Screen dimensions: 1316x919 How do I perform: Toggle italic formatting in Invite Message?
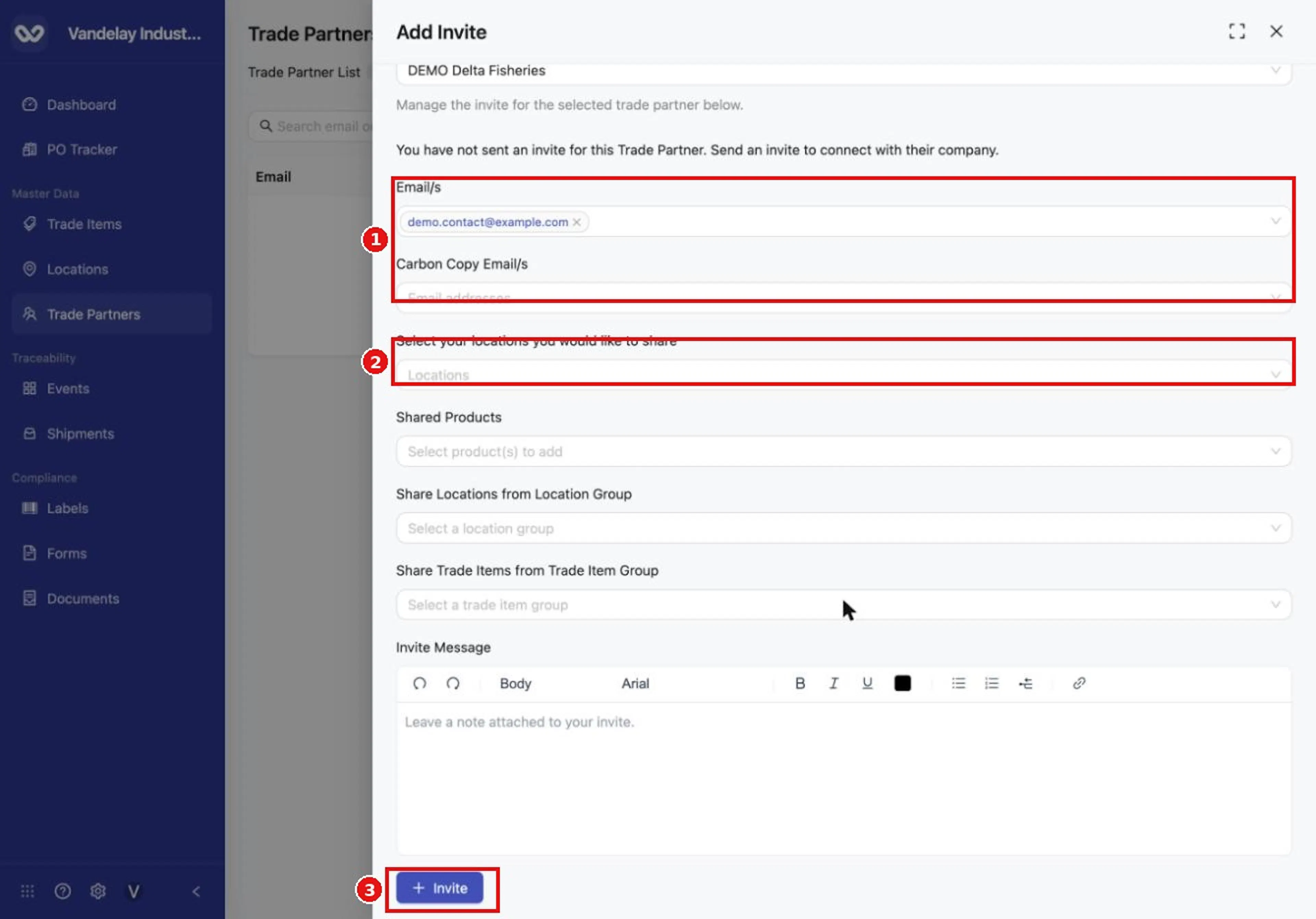point(833,683)
